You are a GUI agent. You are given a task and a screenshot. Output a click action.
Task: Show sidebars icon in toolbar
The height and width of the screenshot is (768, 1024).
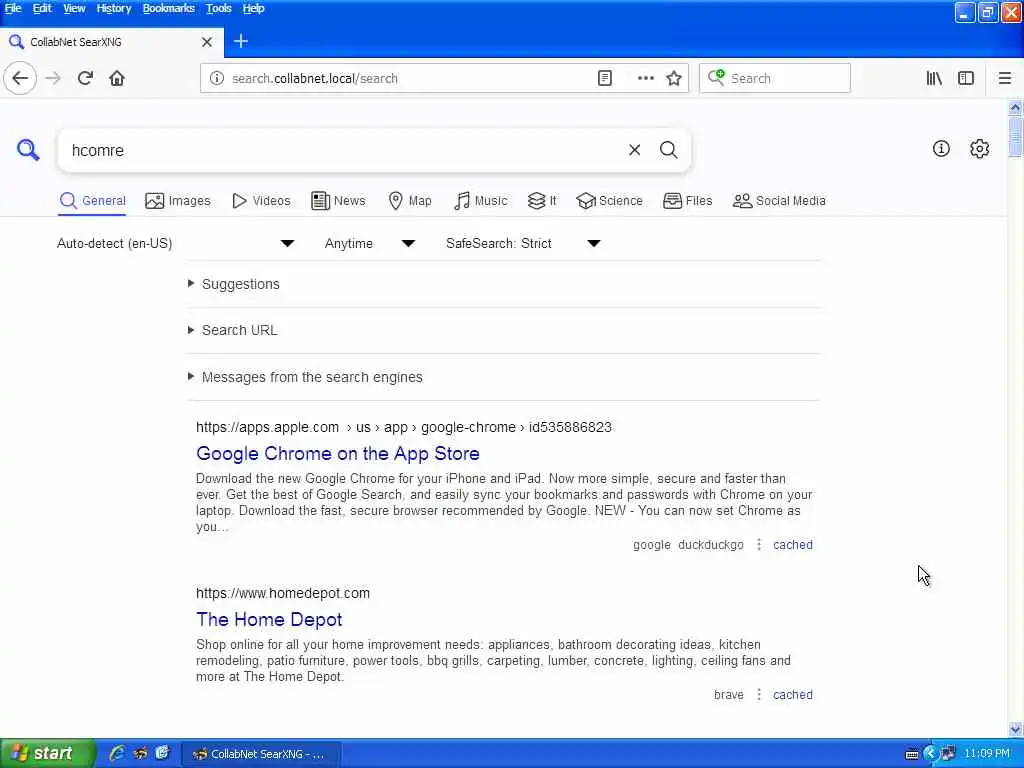pos(966,78)
